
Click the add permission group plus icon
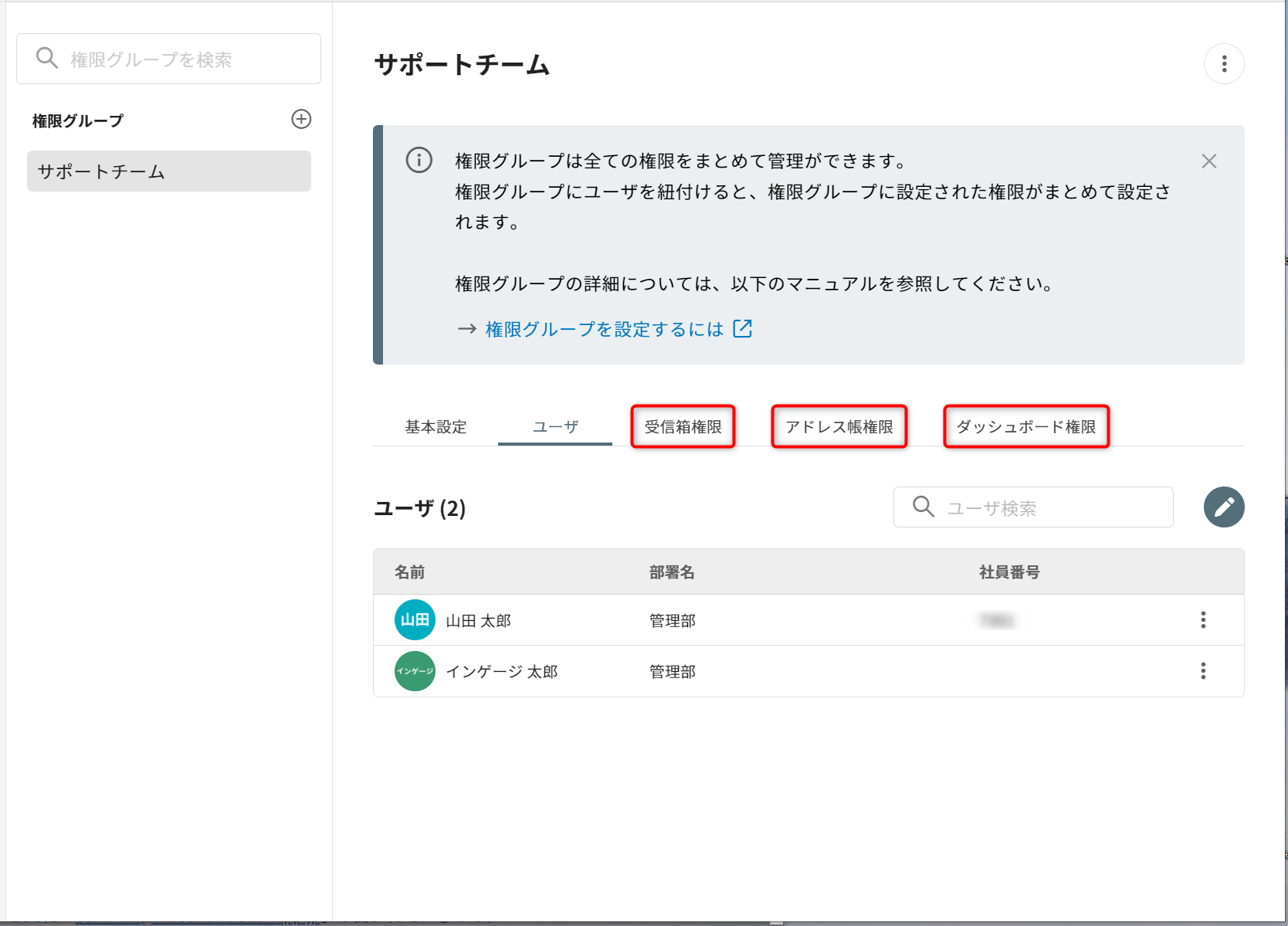(301, 119)
